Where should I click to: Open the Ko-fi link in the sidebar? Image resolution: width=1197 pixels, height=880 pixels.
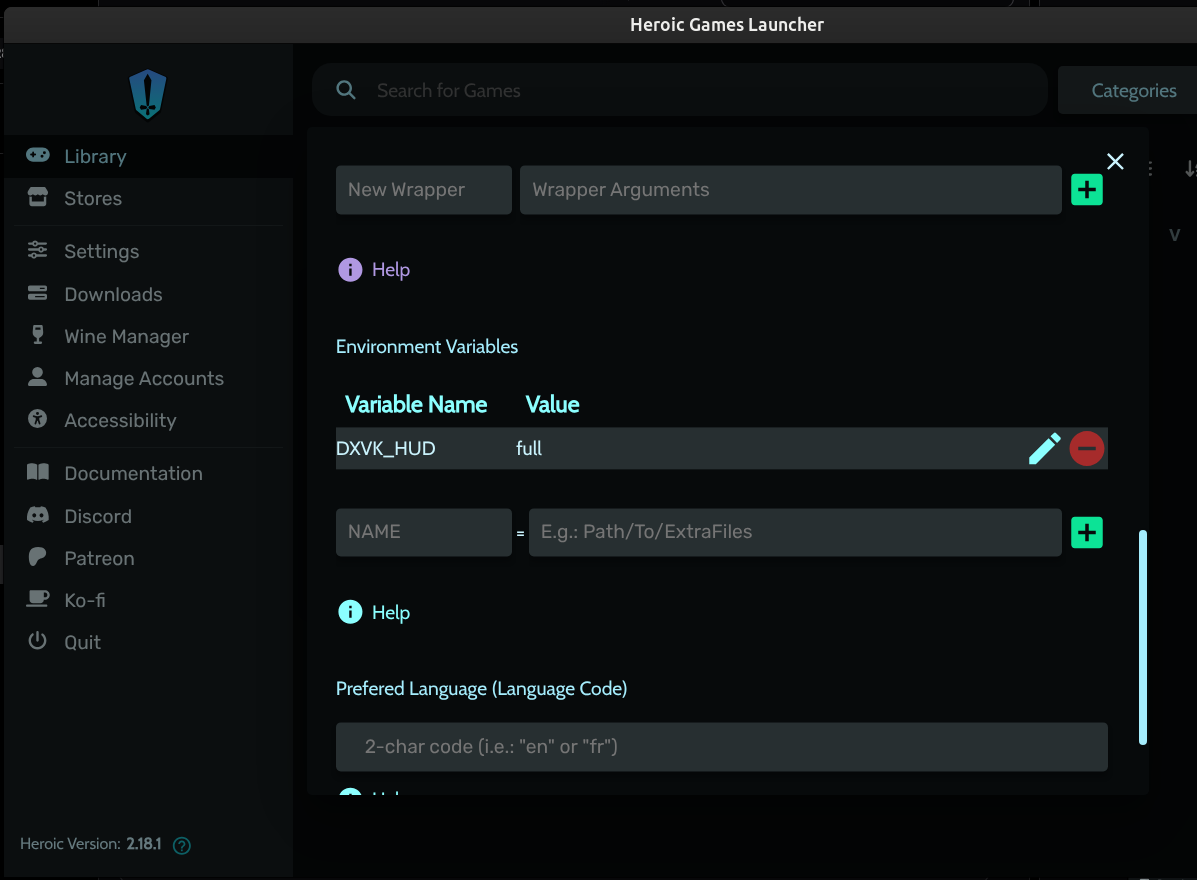tap(149, 600)
